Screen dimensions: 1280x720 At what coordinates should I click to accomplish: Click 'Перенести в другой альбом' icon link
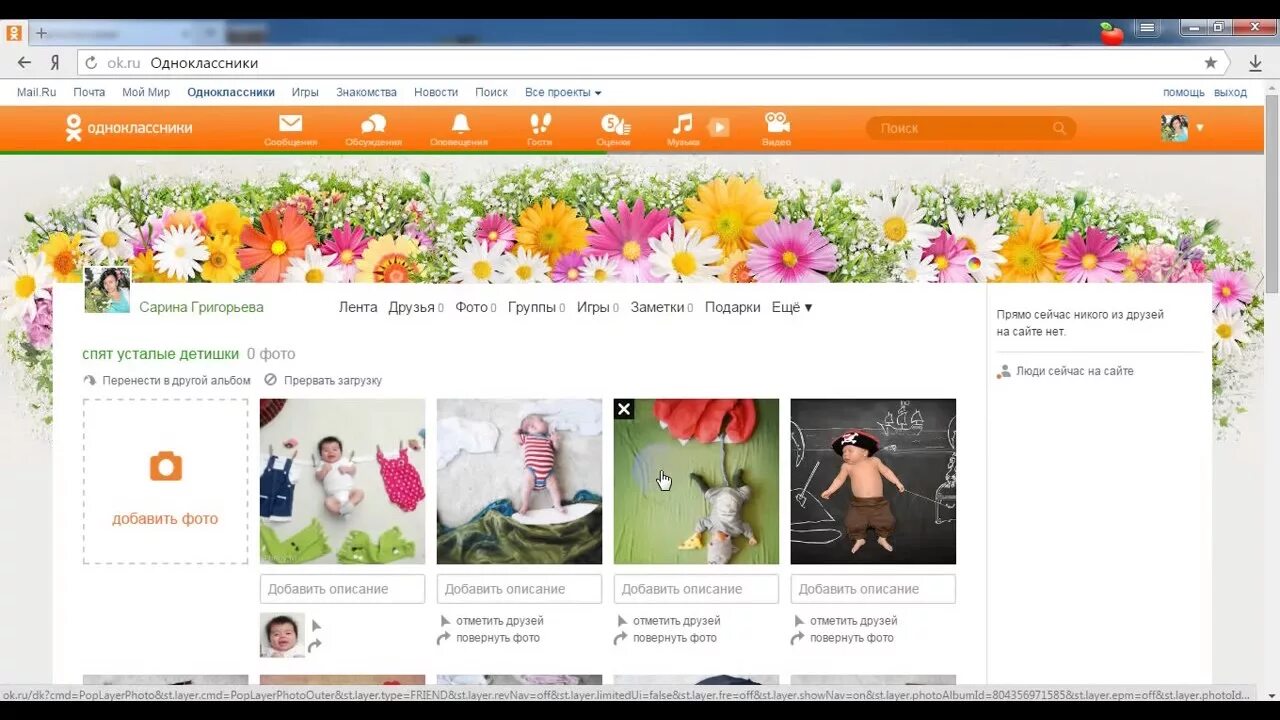[x=166, y=380]
